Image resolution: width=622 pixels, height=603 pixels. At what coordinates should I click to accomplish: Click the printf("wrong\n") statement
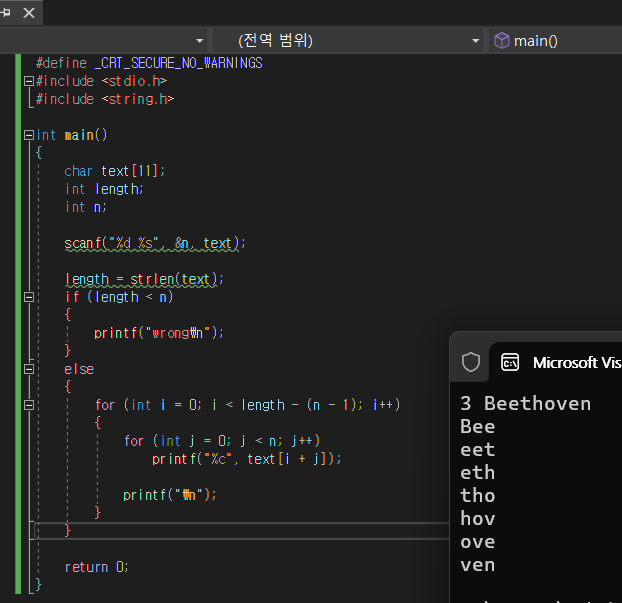point(159,333)
